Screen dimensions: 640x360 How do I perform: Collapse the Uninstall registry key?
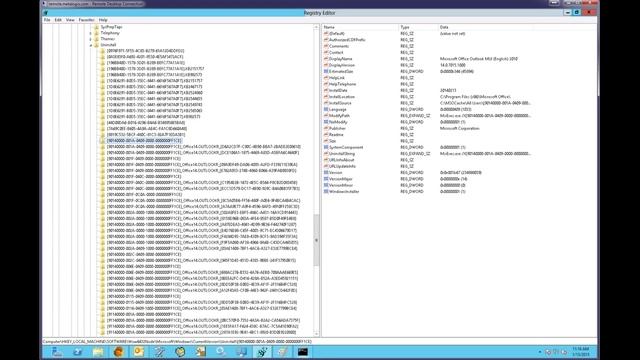pos(91,45)
